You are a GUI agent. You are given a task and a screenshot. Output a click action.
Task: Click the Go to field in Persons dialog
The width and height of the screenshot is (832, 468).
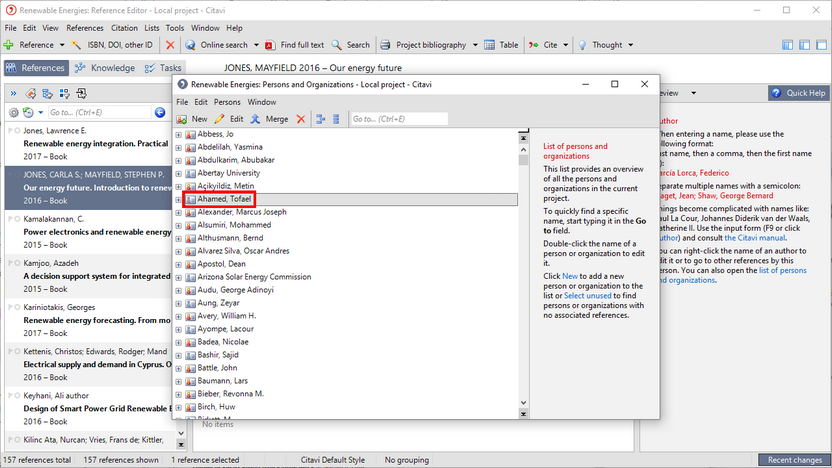click(x=399, y=119)
